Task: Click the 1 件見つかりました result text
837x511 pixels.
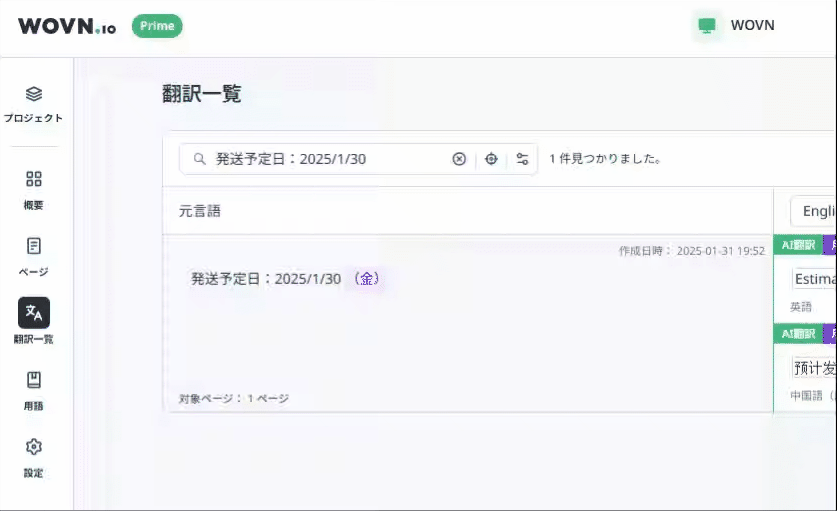Action: click(605, 159)
